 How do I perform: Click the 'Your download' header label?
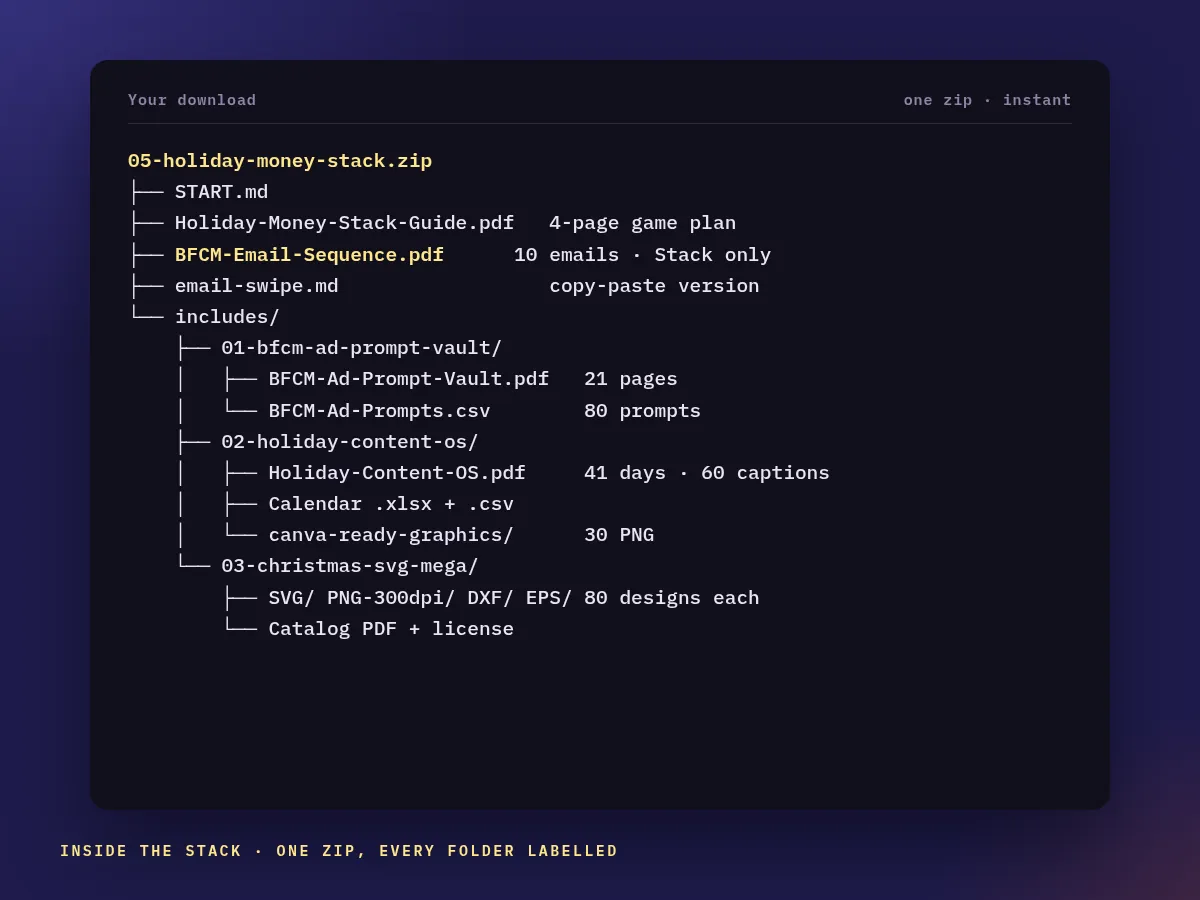pyautogui.click(x=192, y=100)
